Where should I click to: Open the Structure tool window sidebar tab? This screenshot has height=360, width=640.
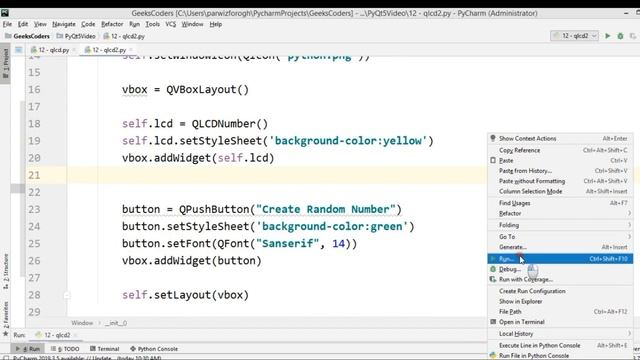(x=5, y=271)
